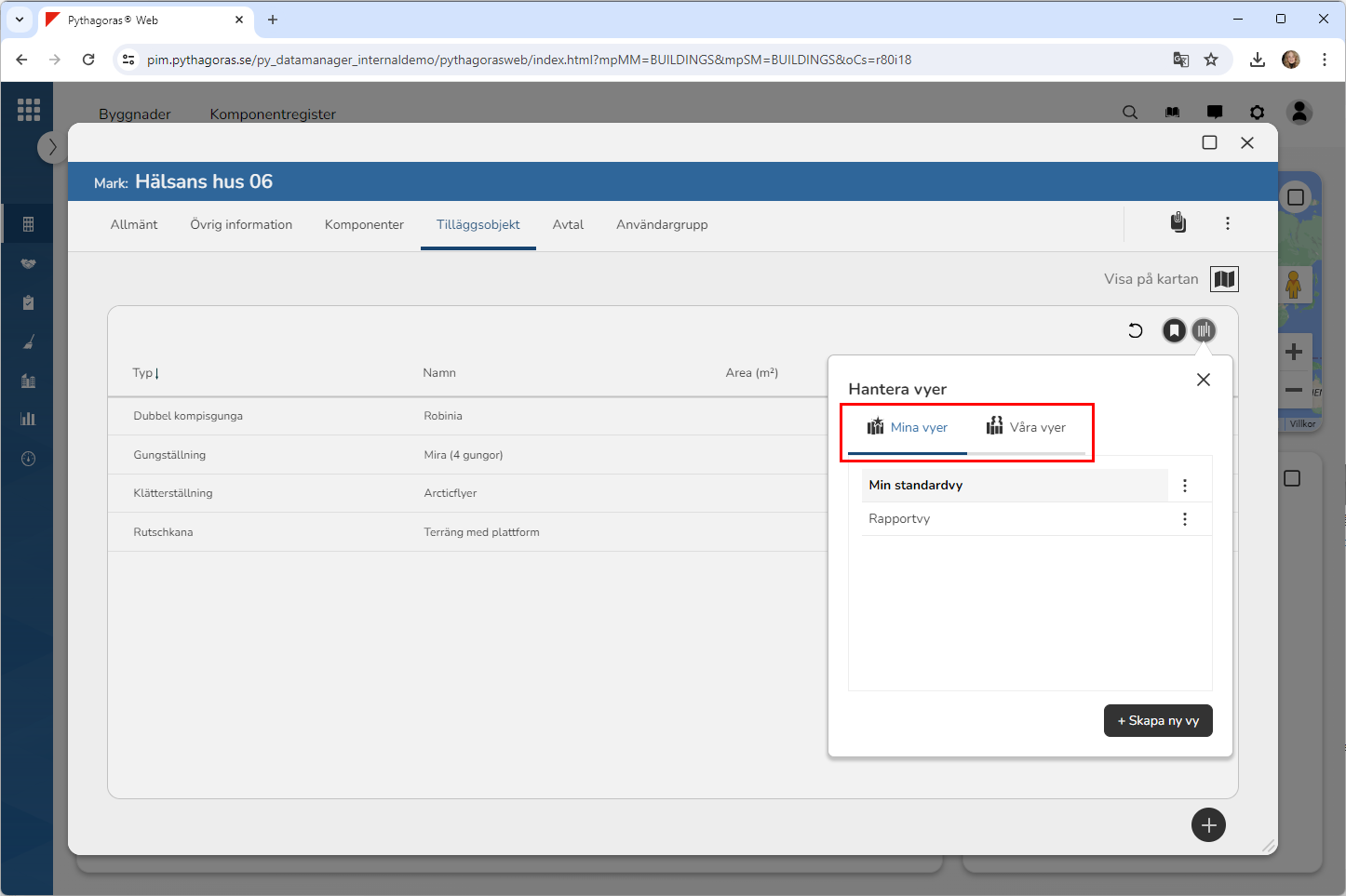Viewport: 1346px width, 896px height.
Task: Expand the collapsed left sidebar chevron
Action: (x=52, y=147)
